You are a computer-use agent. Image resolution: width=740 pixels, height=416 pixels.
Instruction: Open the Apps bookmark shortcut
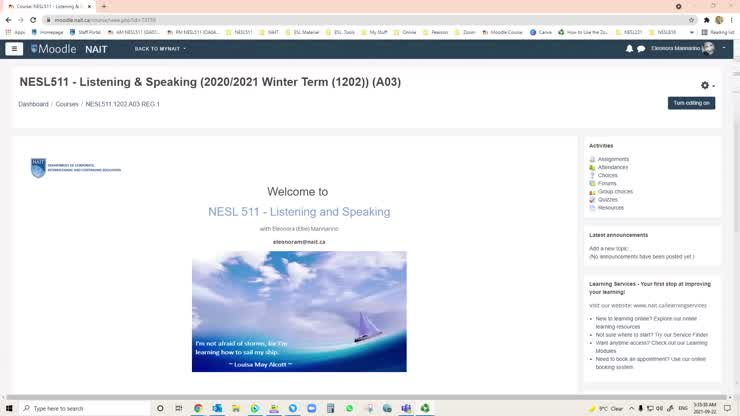(x=16, y=32)
